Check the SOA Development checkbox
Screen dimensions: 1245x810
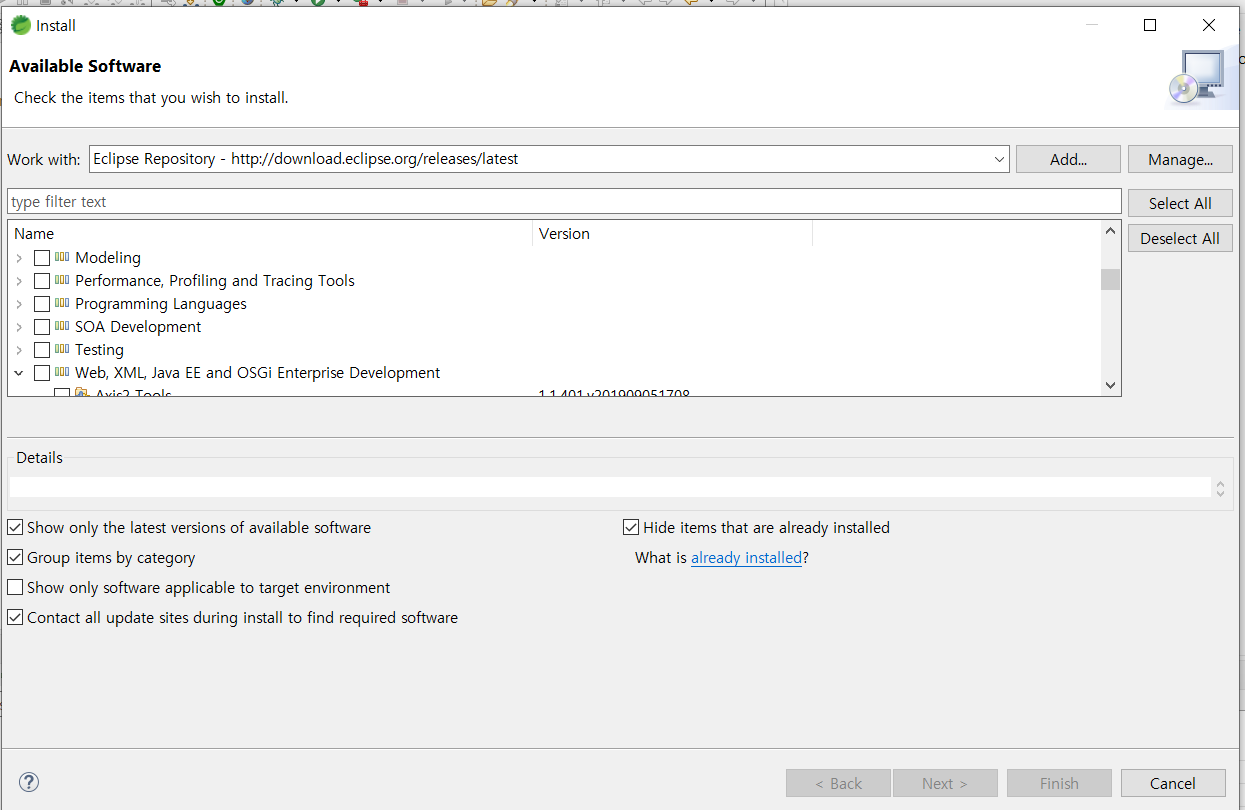pos(42,327)
